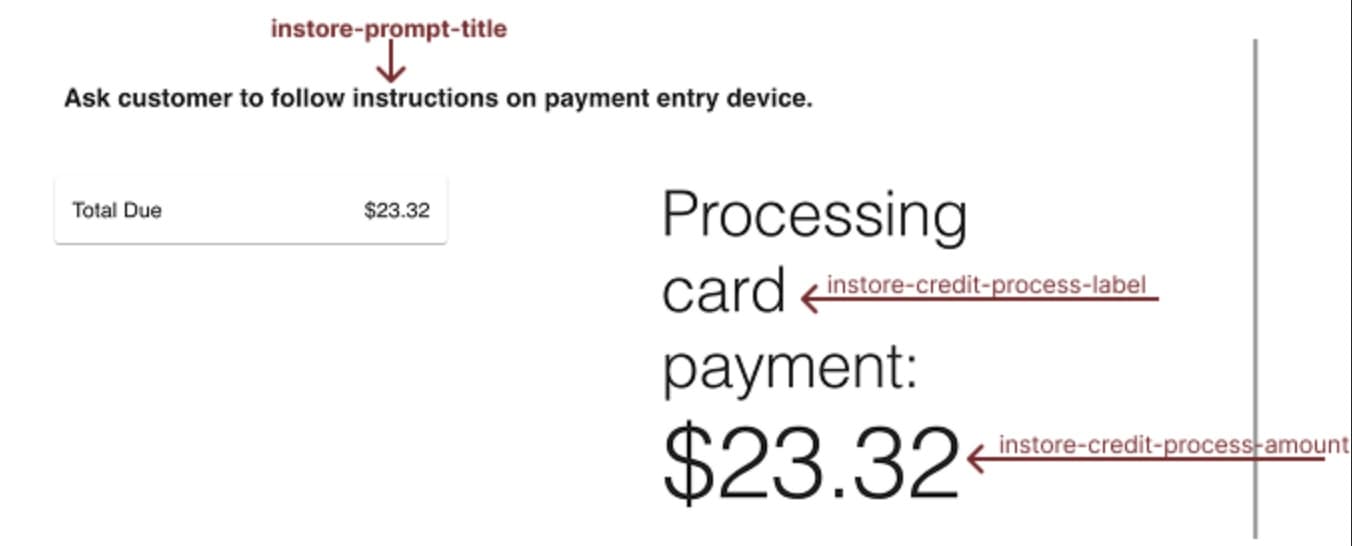Click the large $23.32 processing amount
This screenshot has height=546, width=1352.
click(x=810, y=464)
